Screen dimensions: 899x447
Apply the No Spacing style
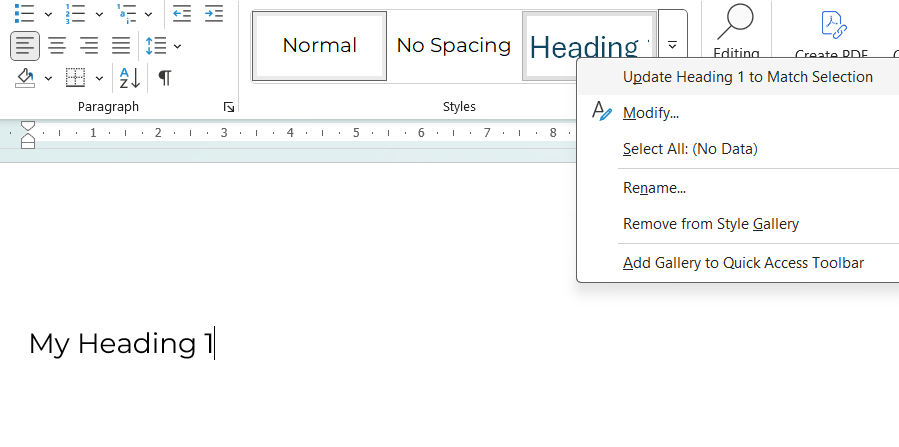pyautogui.click(x=454, y=46)
